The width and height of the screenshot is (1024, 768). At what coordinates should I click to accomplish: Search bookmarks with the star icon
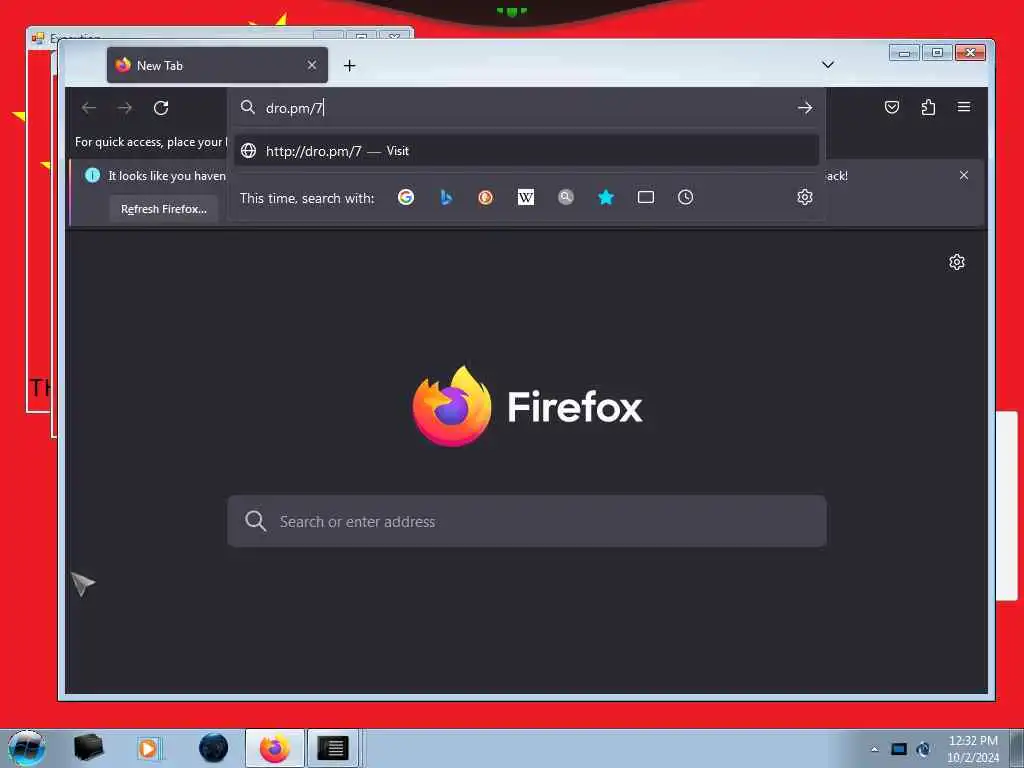606,197
